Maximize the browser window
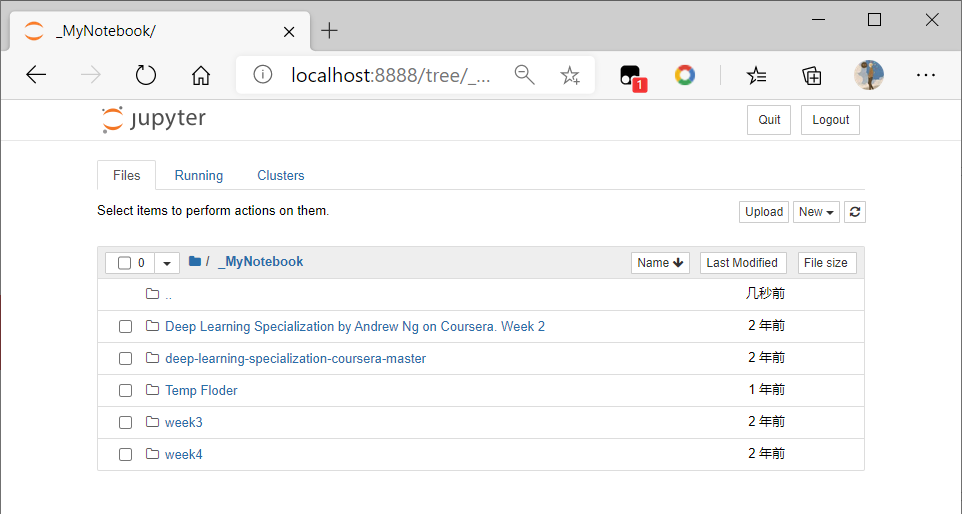Screen dimensions: 962x514 pos(874,20)
